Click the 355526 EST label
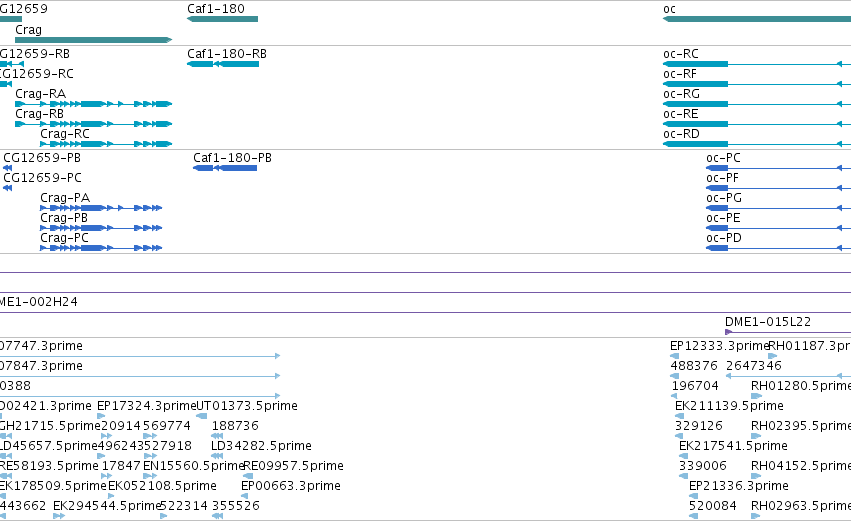Image resolution: width=851 pixels, height=521 pixels. tap(236, 506)
